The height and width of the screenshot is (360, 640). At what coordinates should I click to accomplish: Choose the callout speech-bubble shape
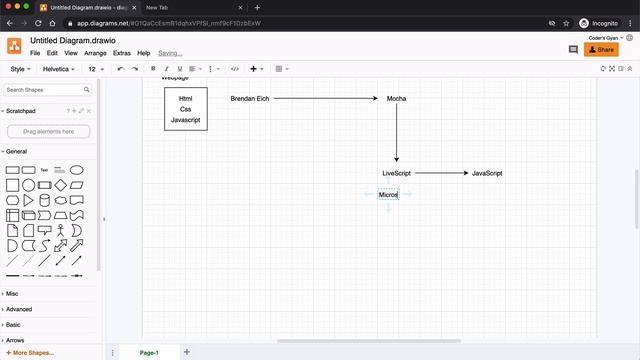pos(44,231)
